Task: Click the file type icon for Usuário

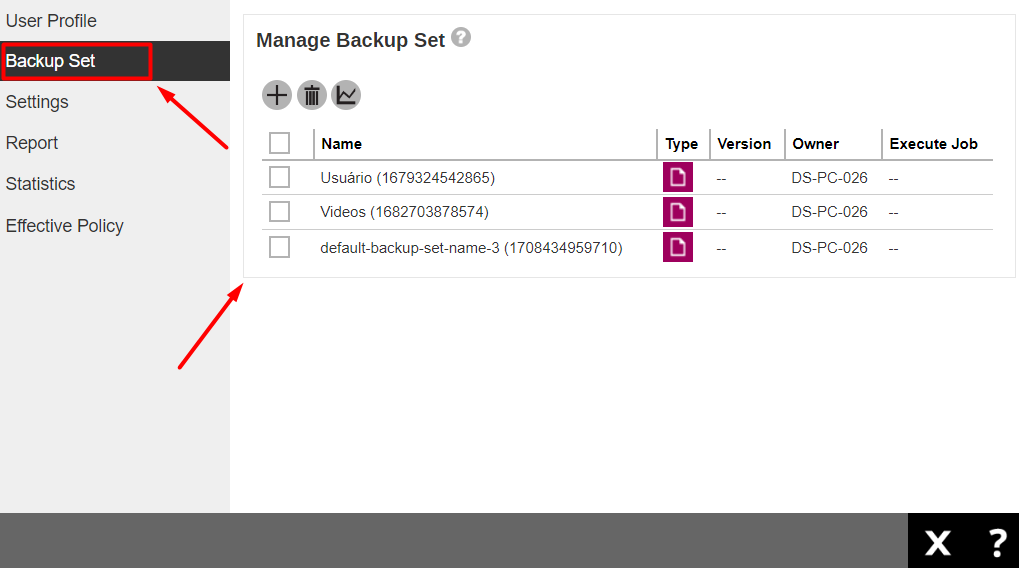Action: click(678, 178)
